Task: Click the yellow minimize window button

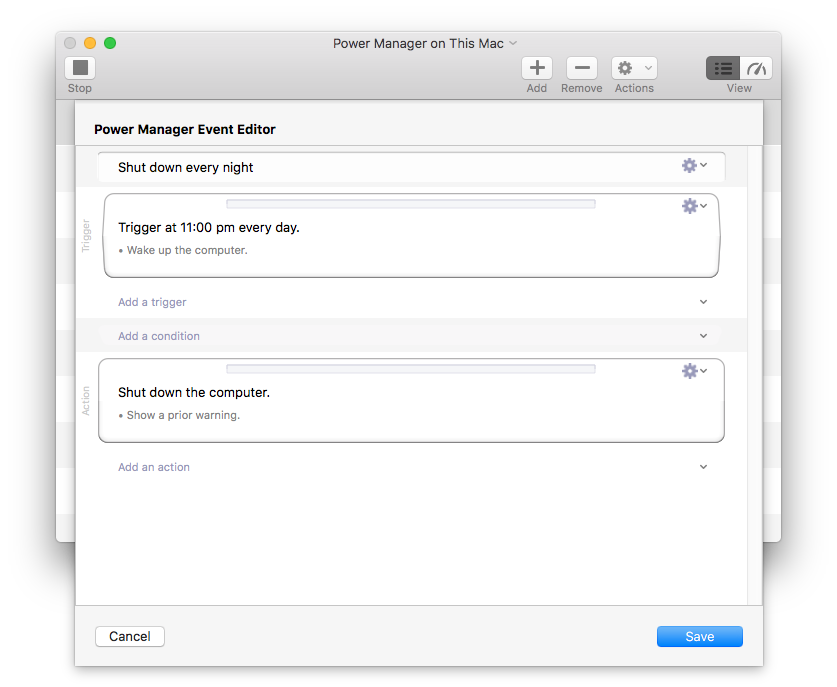Action: click(x=90, y=43)
